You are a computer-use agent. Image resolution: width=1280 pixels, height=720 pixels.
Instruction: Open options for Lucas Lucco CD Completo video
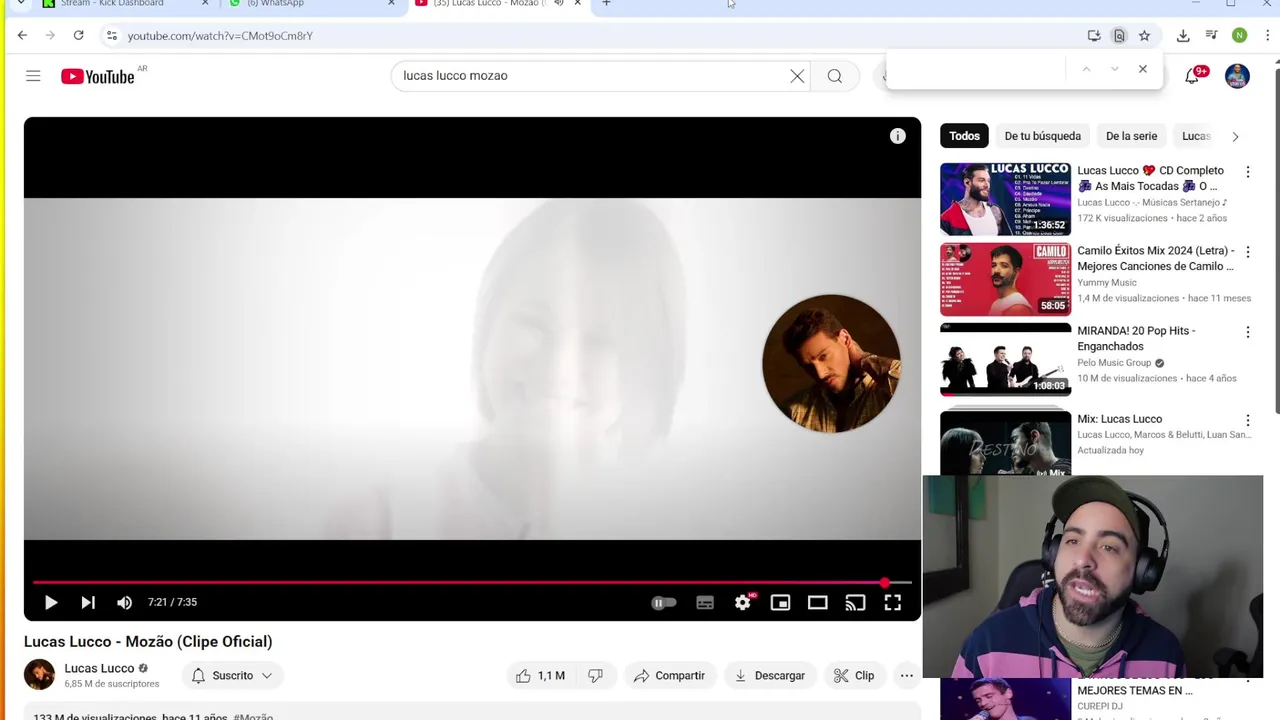(x=1248, y=172)
